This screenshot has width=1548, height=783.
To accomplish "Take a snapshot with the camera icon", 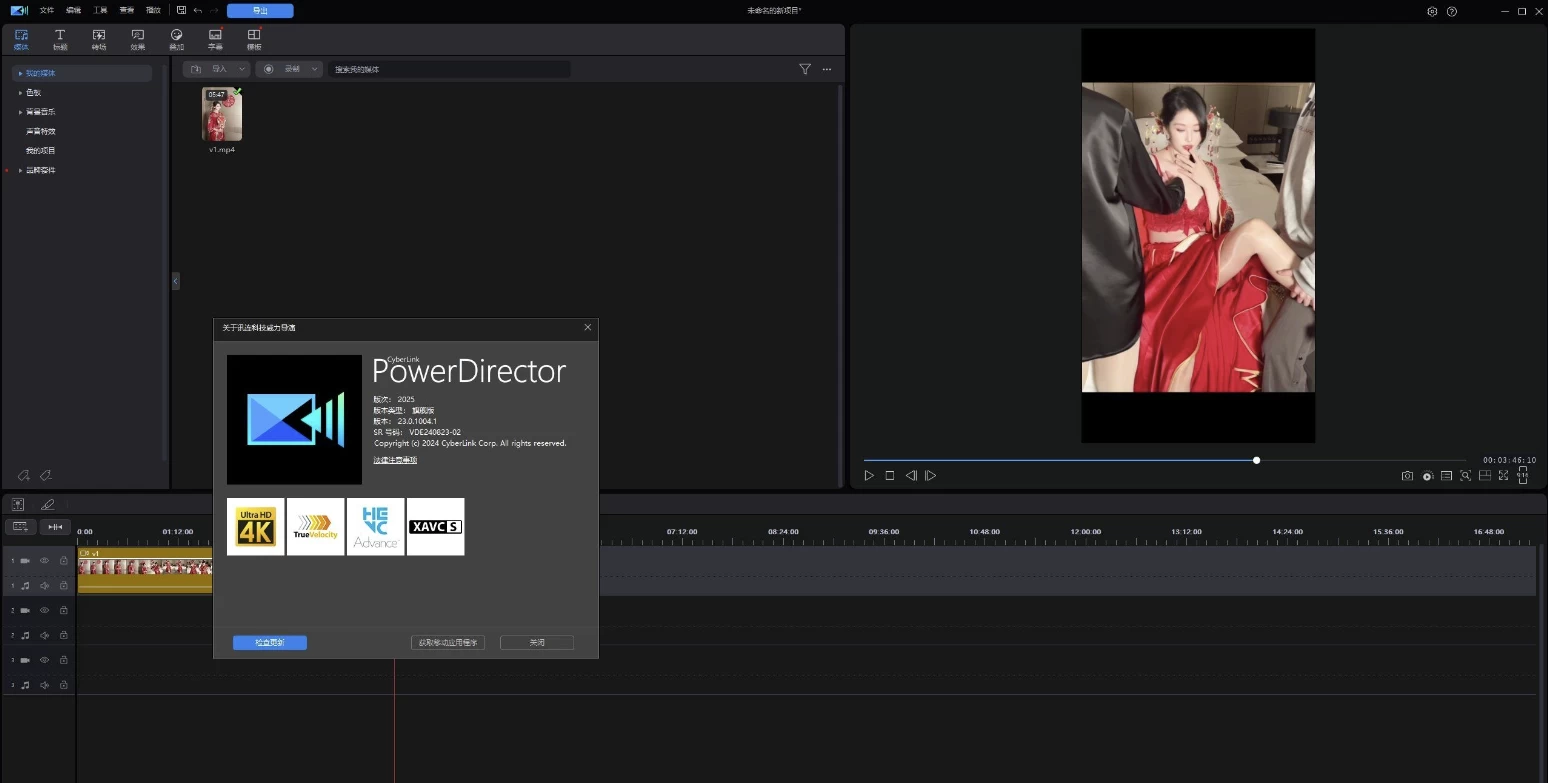I will point(1407,476).
